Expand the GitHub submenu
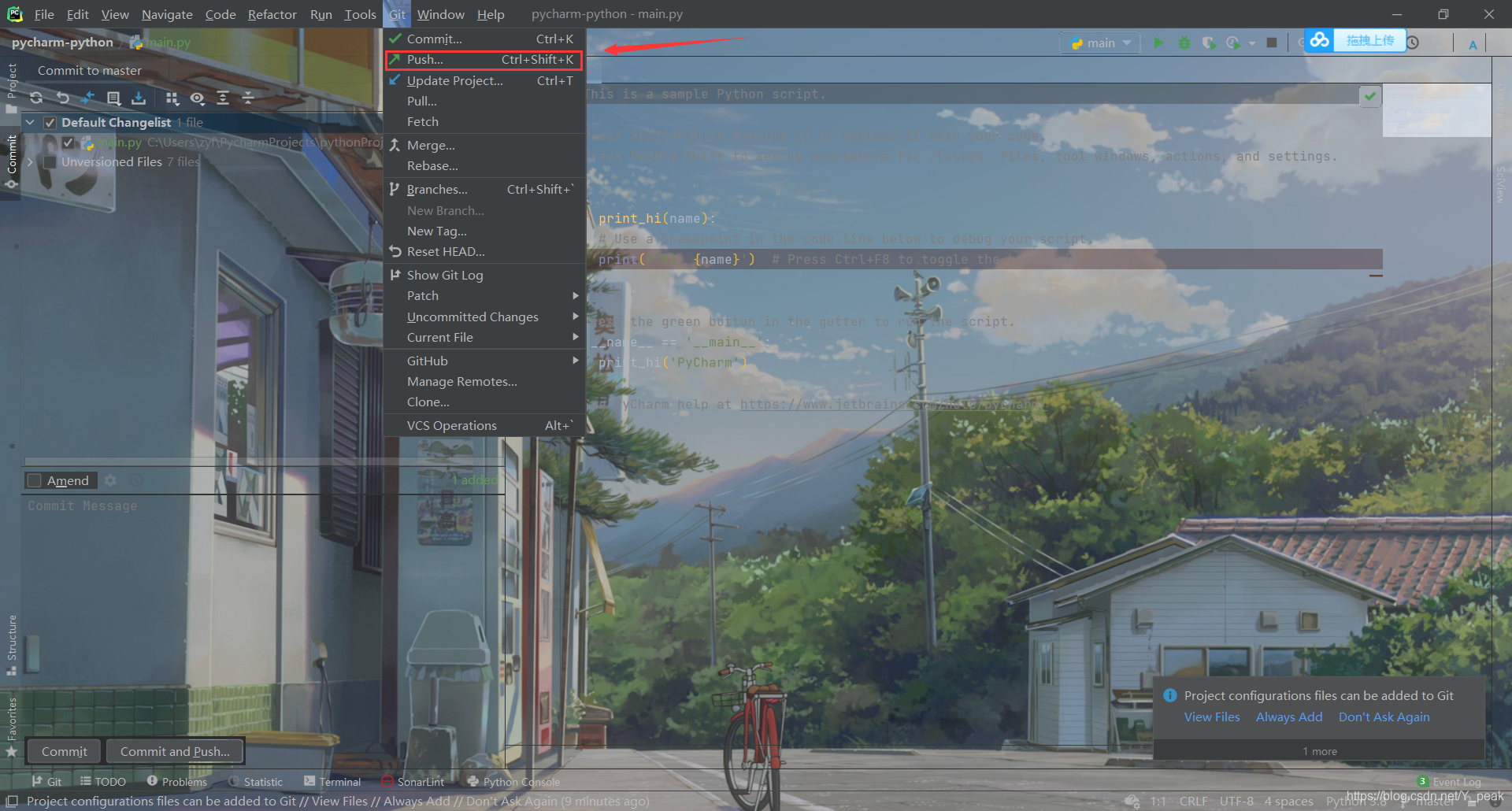 [484, 361]
